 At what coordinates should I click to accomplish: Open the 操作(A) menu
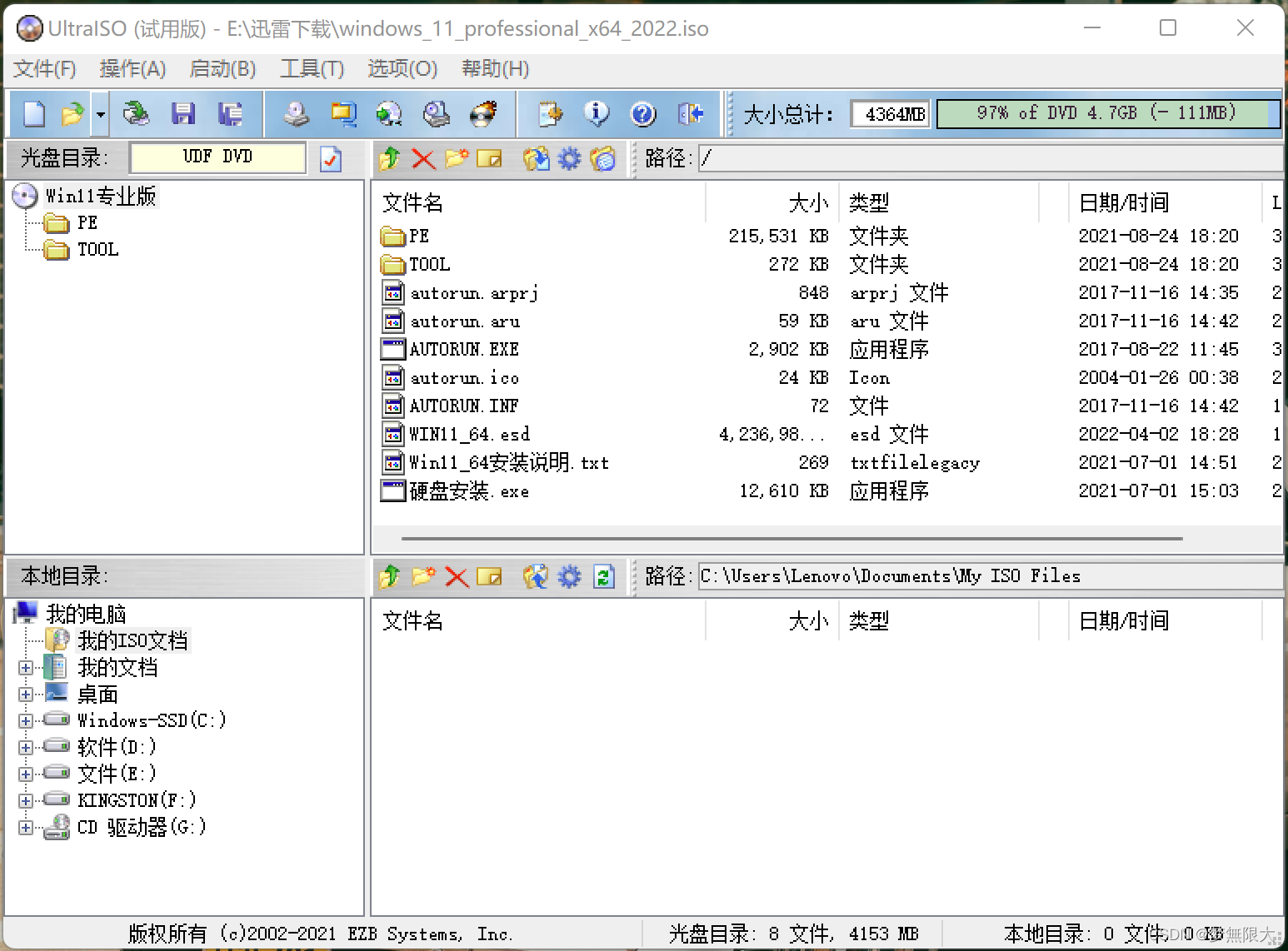(132, 69)
